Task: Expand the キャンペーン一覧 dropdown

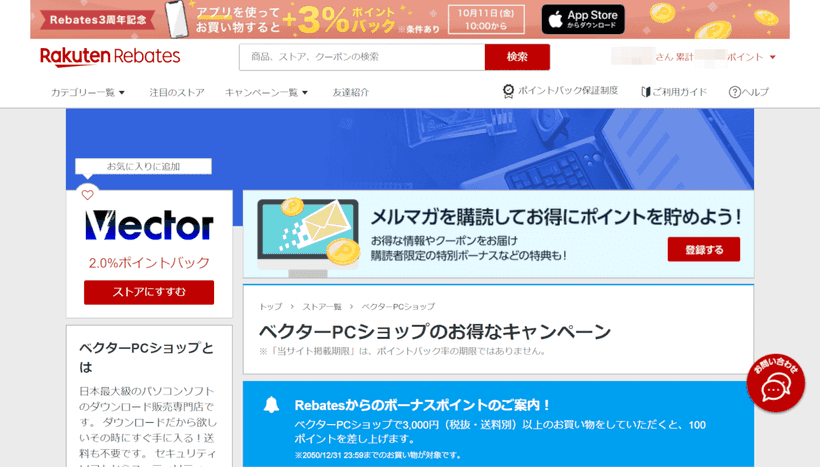Action: coord(266,93)
